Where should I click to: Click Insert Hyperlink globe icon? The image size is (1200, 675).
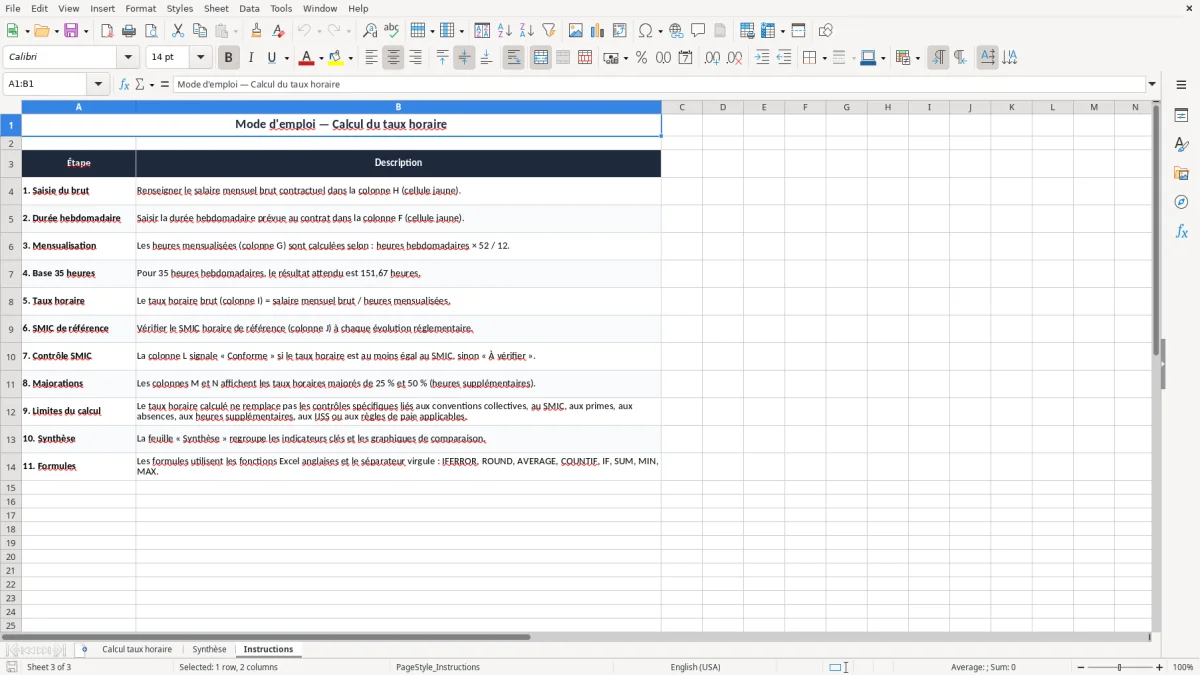tap(676, 31)
